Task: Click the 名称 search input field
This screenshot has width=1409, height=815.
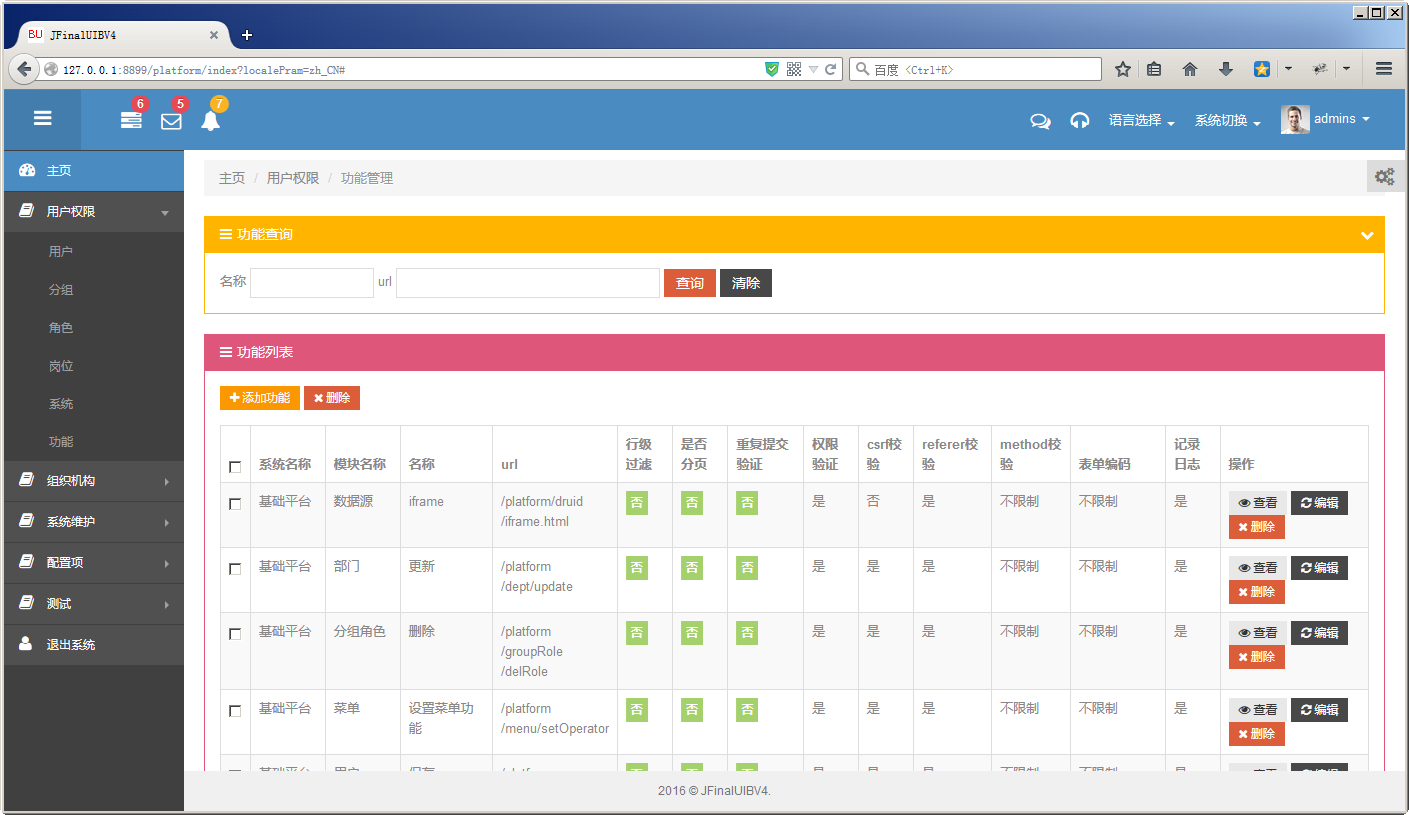Action: pyautogui.click(x=312, y=283)
